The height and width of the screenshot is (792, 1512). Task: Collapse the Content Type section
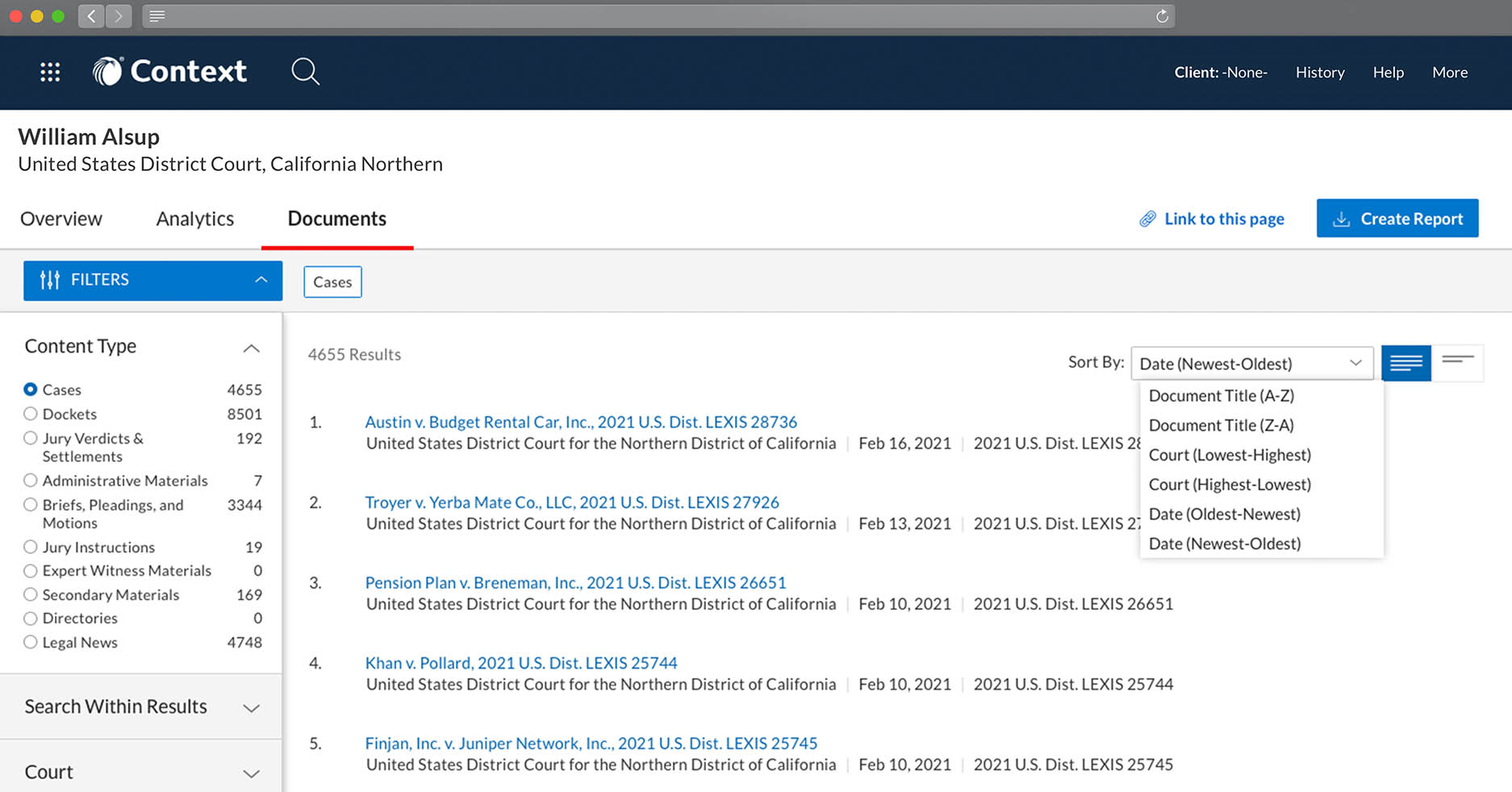pyautogui.click(x=251, y=348)
